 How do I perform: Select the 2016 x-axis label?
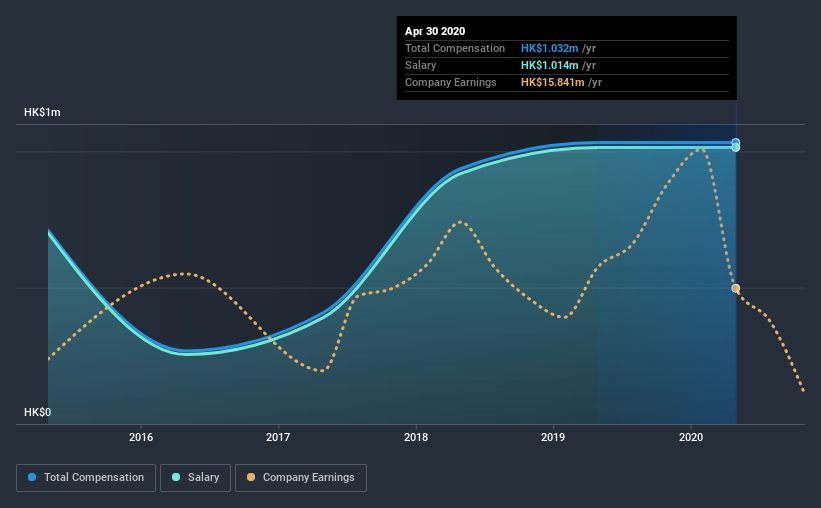point(141,437)
